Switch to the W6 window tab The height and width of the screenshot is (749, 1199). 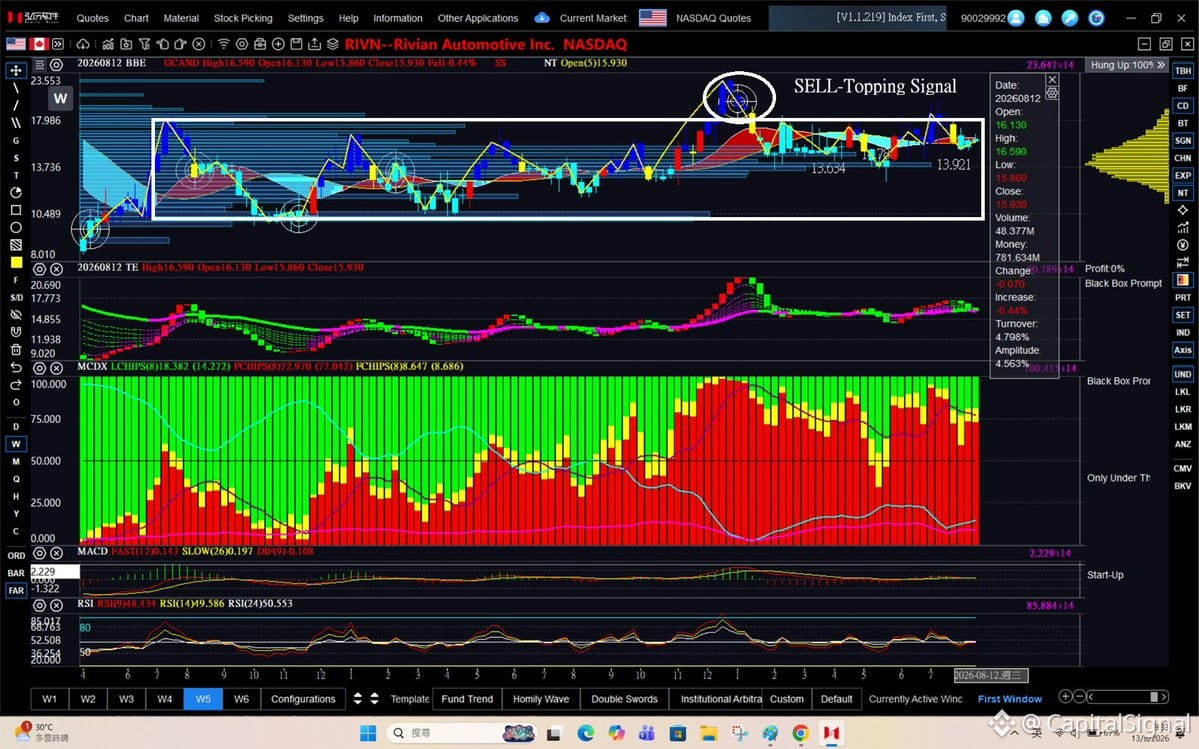point(241,699)
